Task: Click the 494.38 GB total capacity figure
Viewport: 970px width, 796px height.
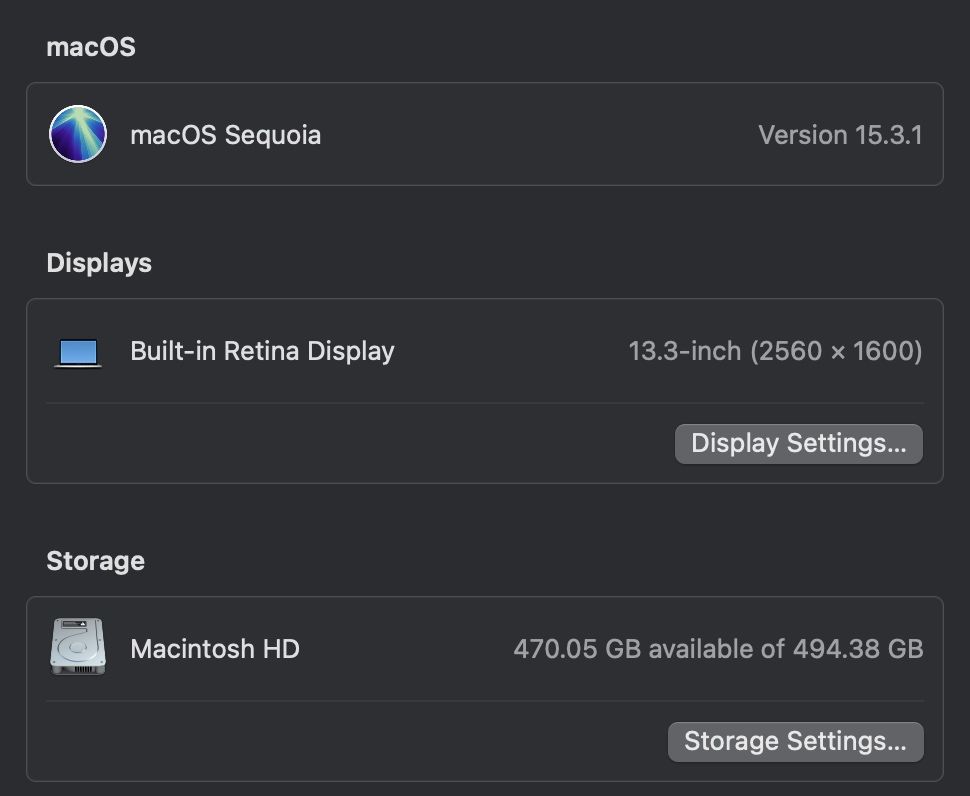Action: [858, 649]
